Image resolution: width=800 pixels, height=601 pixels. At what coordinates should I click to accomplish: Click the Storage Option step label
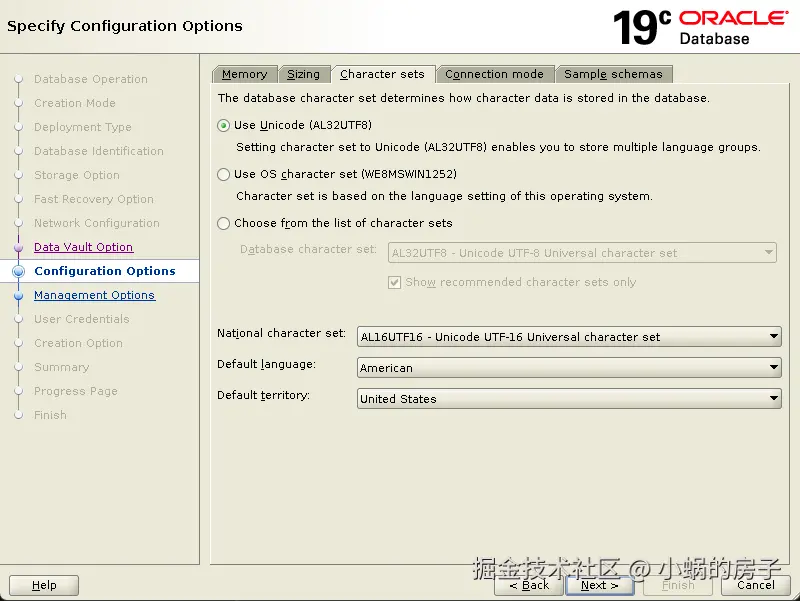coord(77,175)
